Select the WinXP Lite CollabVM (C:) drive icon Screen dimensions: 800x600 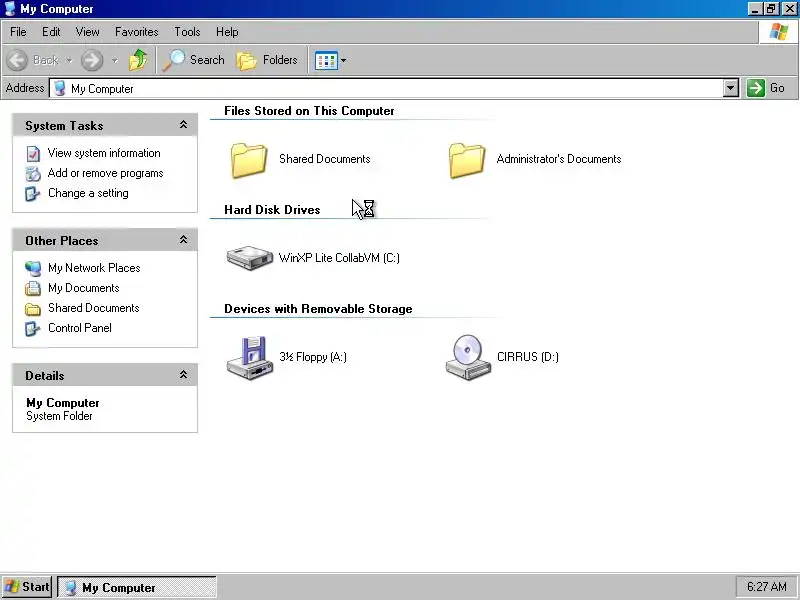(249, 258)
